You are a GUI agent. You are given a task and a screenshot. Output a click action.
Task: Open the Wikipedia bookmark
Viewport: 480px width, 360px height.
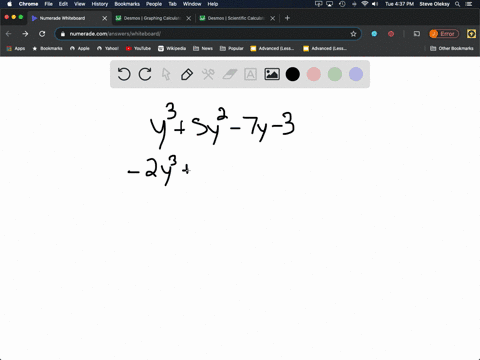click(172, 48)
